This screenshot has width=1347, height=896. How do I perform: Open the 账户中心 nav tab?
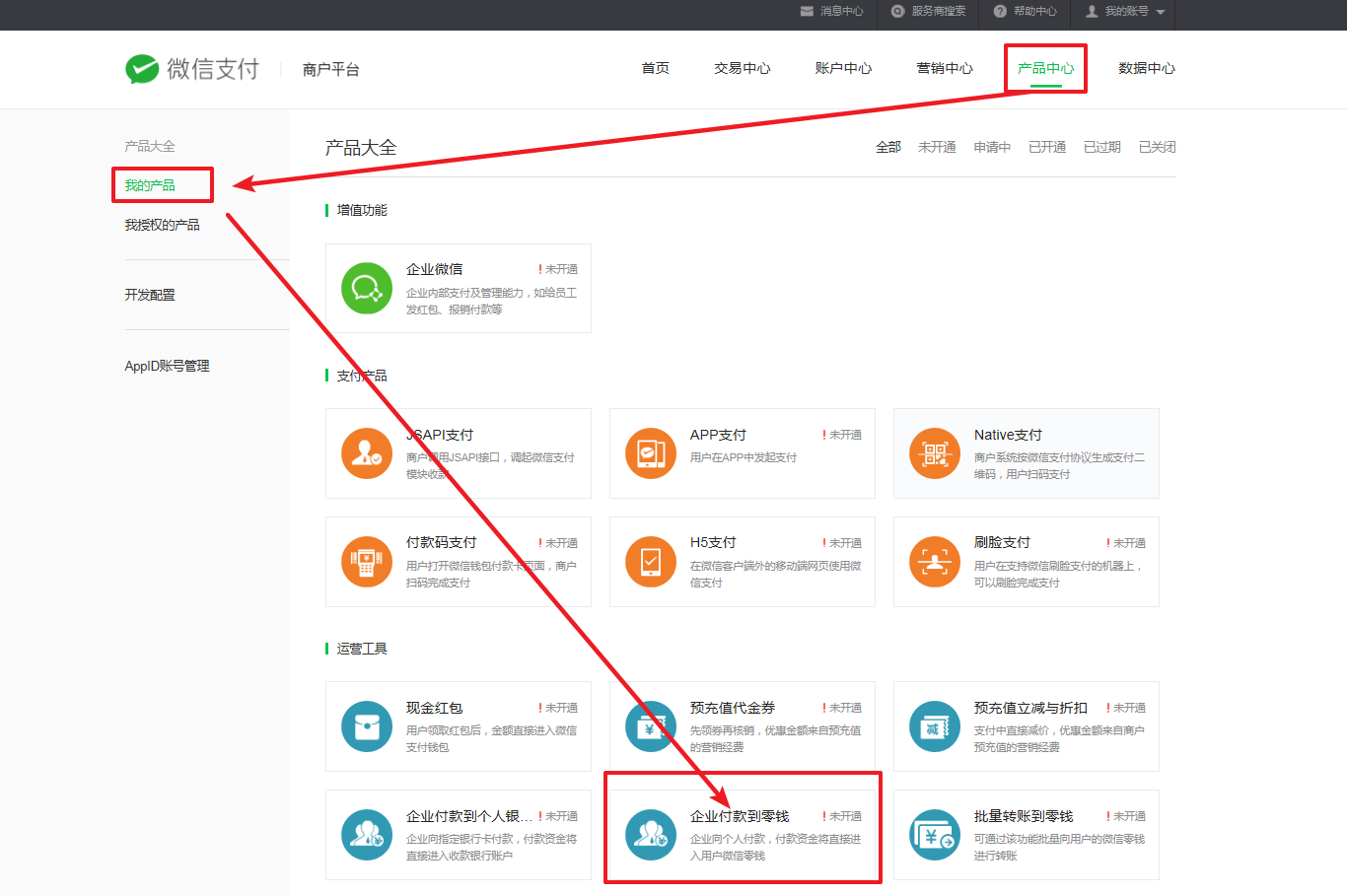843,68
